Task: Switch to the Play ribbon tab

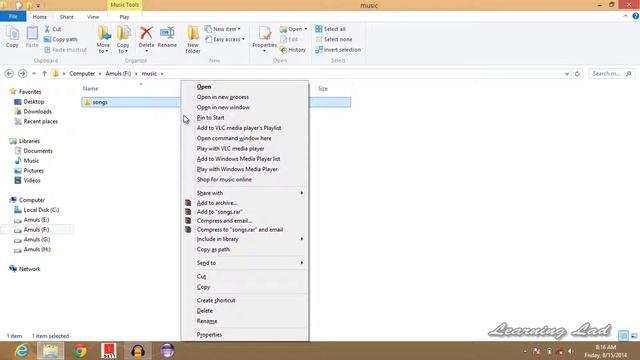Action: [124, 17]
